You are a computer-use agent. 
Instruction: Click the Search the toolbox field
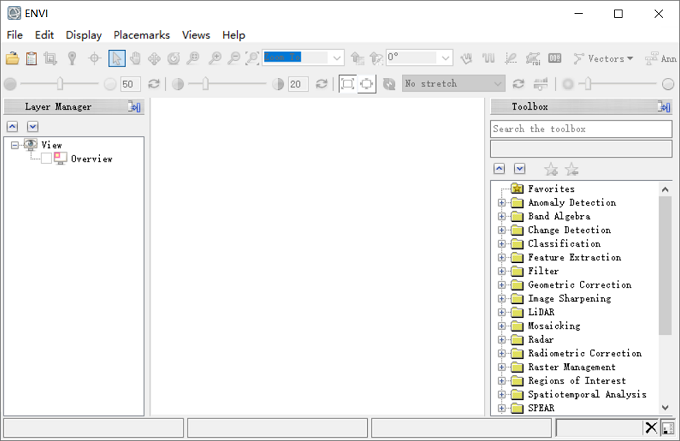pyautogui.click(x=581, y=129)
